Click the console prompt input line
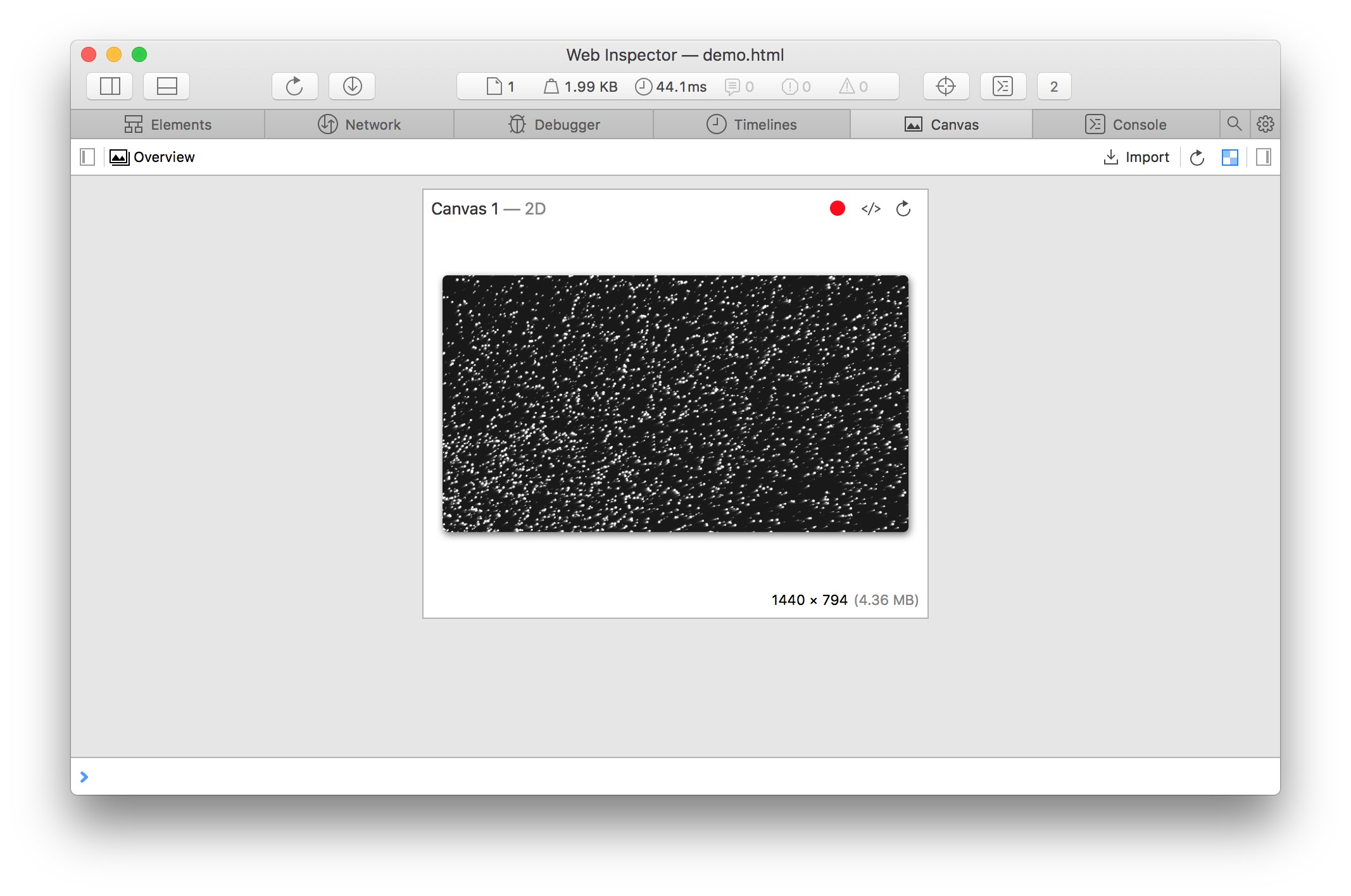Image resolution: width=1351 pixels, height=896 pixels. [675, 776]
